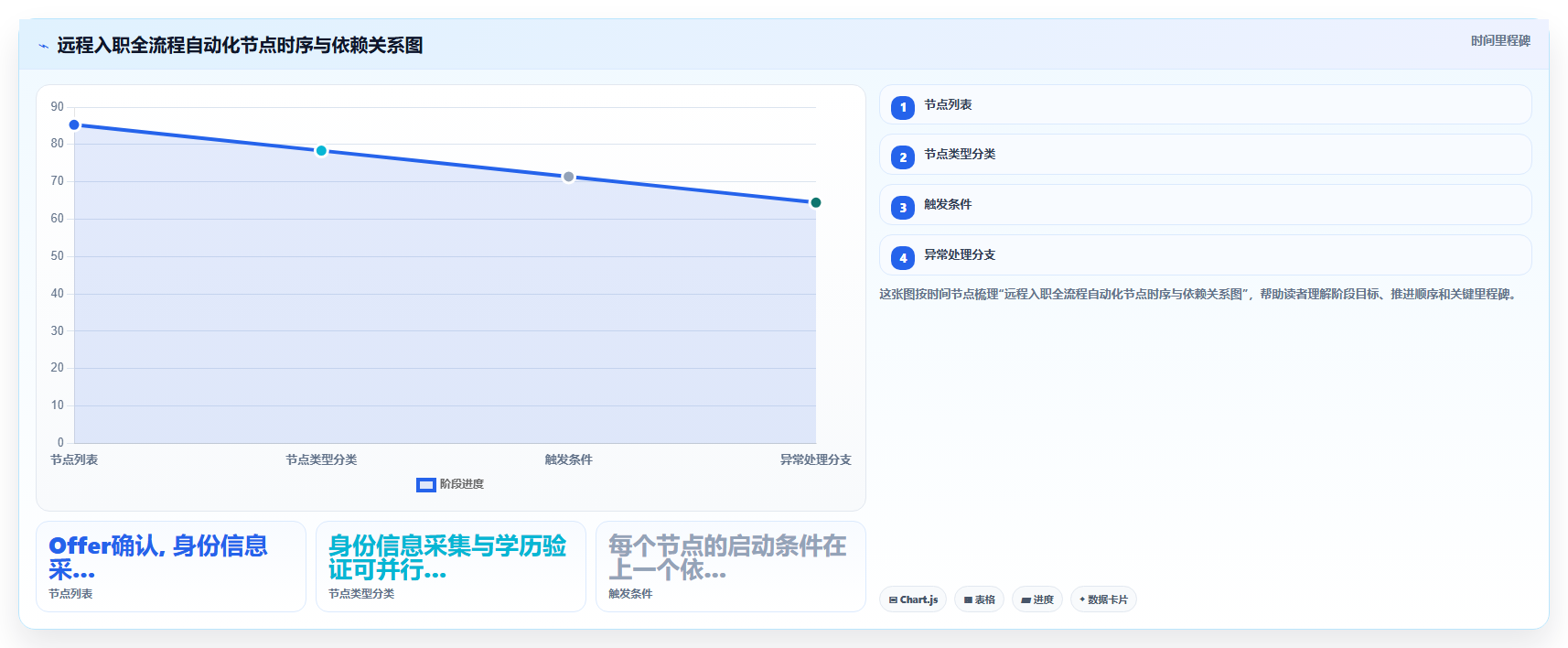The image size is (1568, 648).
Task: Open the Offer确认 节点列表 data card
Action: [171, 567]
